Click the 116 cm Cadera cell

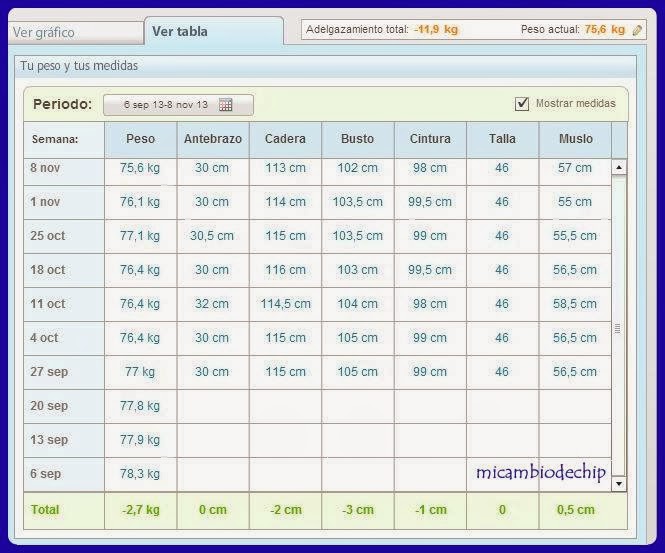(x=285, y=270)
